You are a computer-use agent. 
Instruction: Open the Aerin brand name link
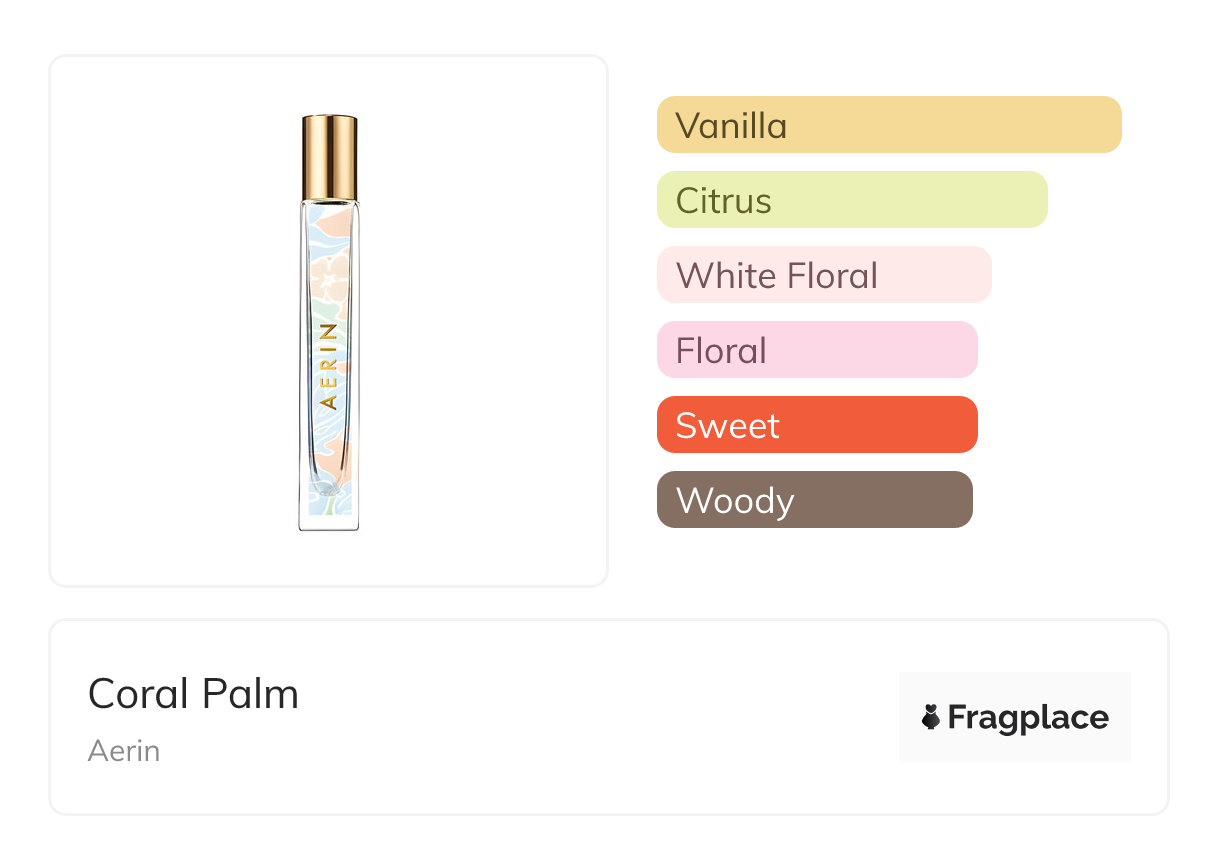pyautogui.click(x=124, y=751)
